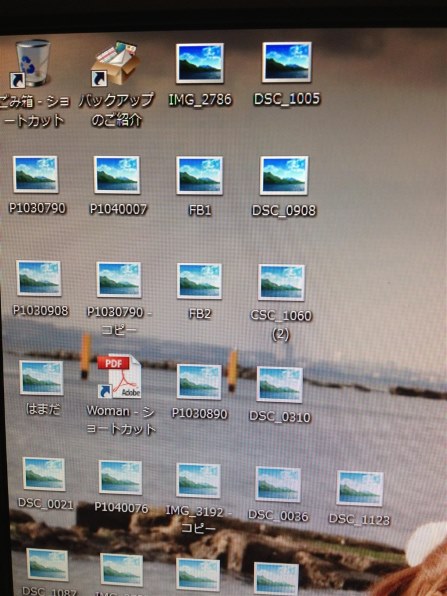Click the DSC_1123 image icon
The image size is (447, 596).
tap(360, 488)
